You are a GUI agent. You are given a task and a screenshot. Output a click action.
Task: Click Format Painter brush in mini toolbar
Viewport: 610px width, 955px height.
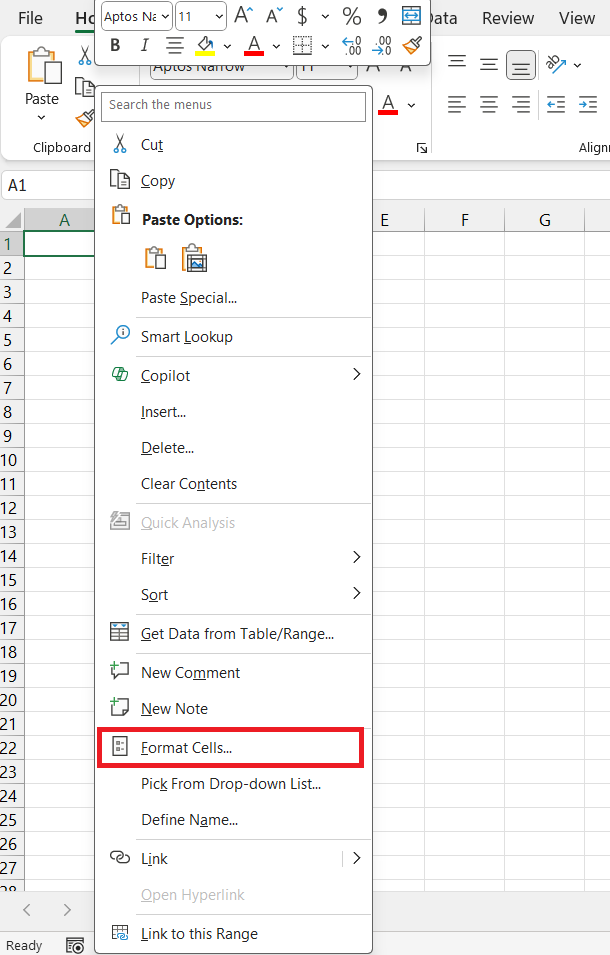412,45
